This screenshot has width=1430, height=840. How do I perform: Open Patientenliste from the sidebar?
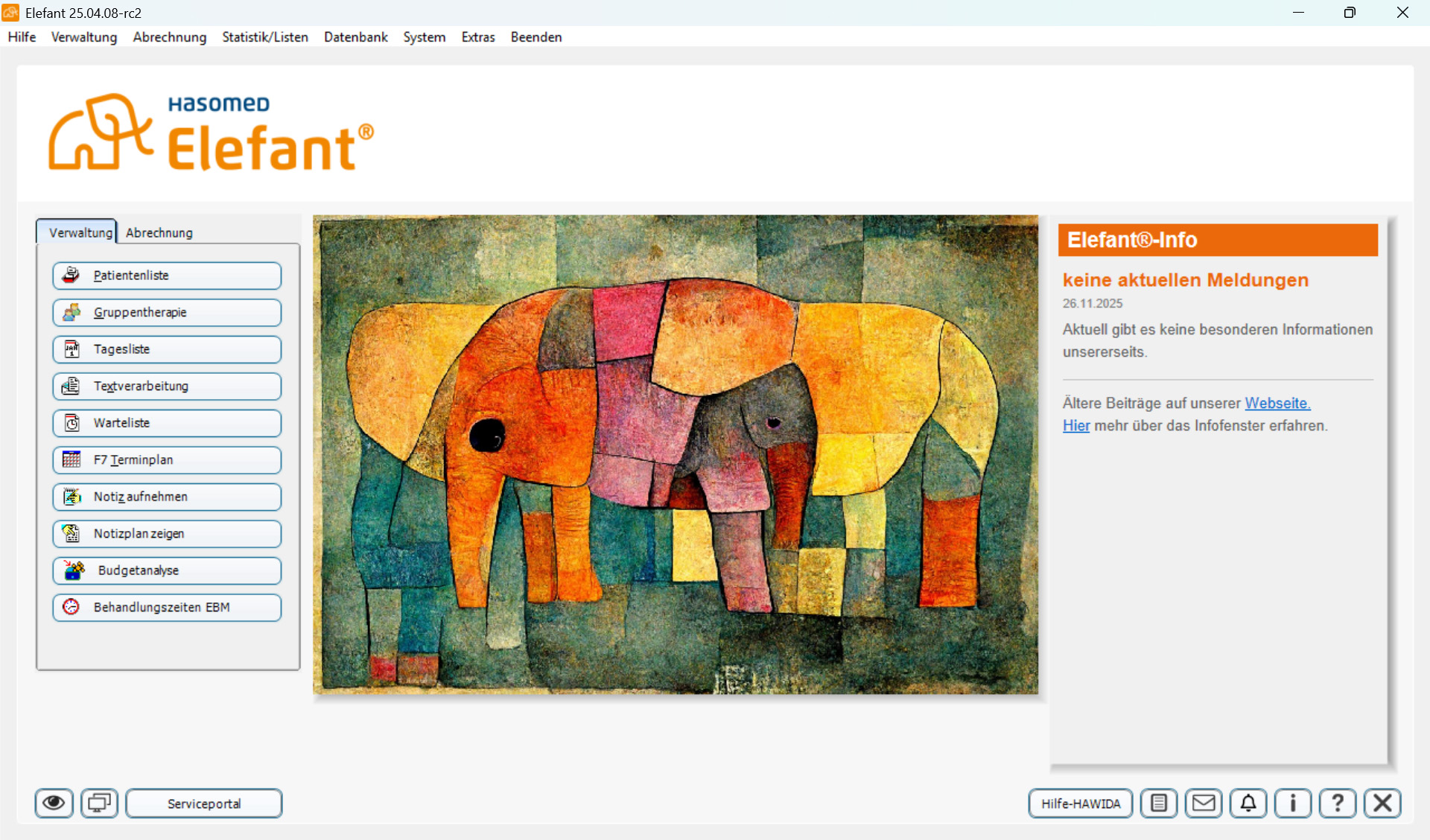[167, 276]
